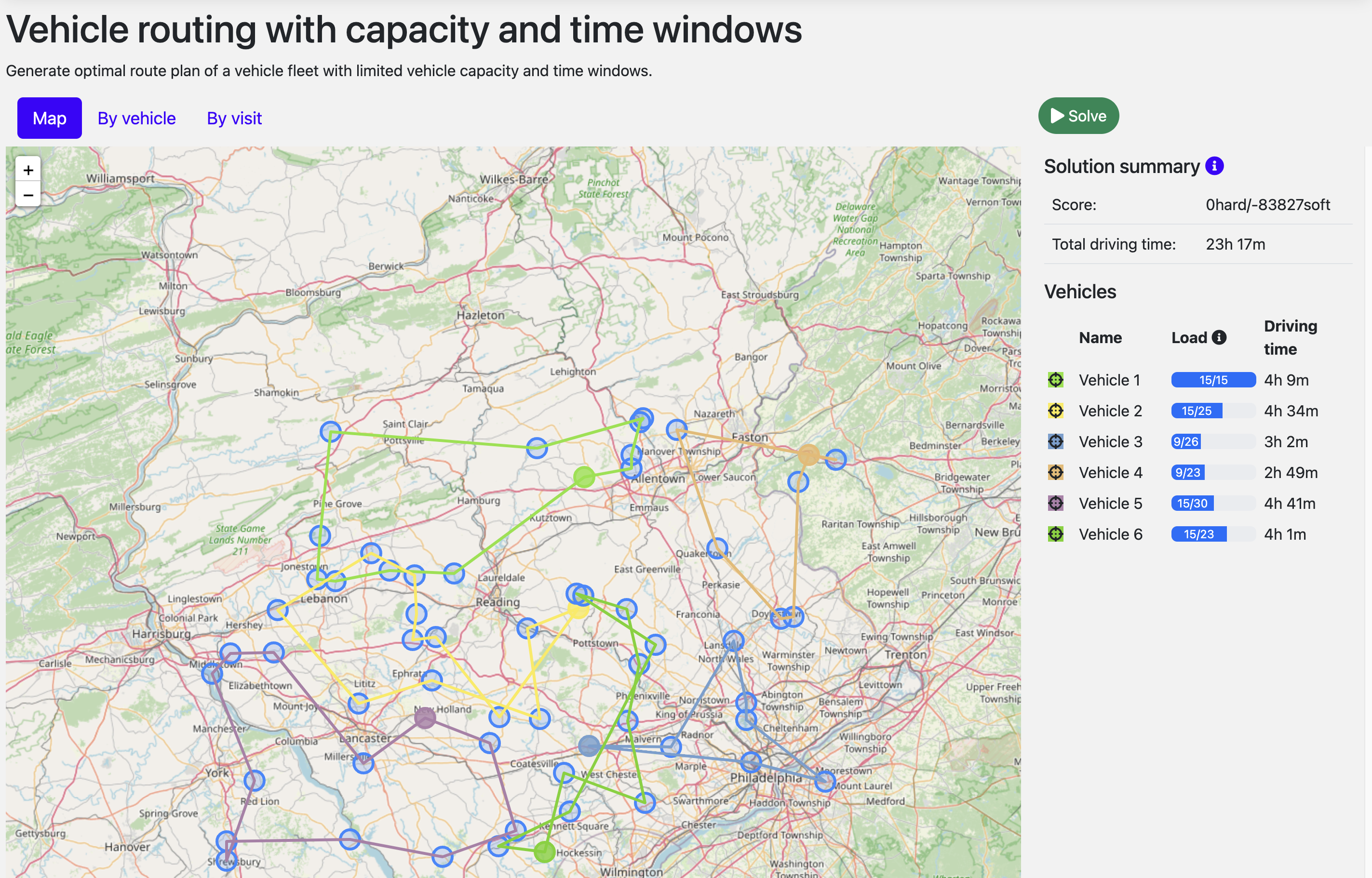Click the zoom in button on map
Image resolution: width=1372 pixels, height=878 pixels.
[x=28, y=170]
